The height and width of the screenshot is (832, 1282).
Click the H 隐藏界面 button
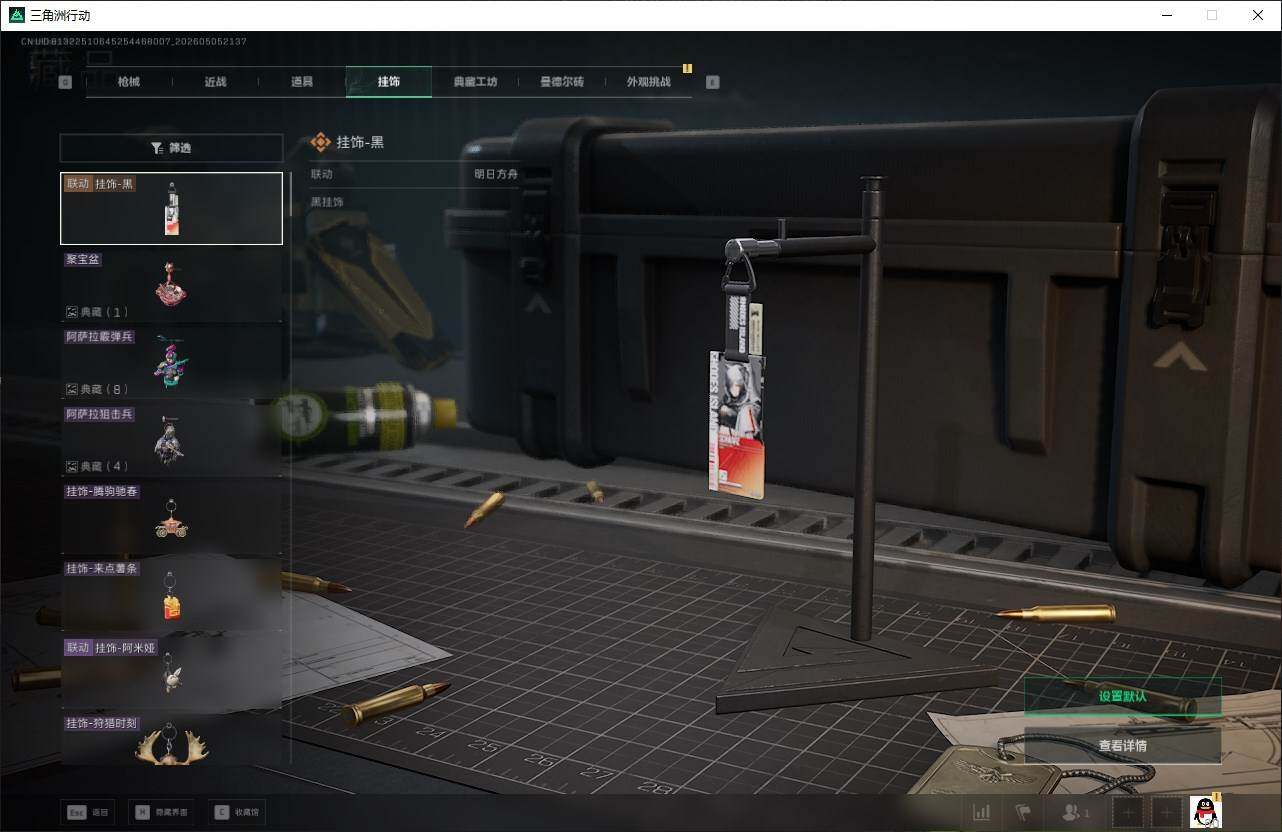[x=160, y=812]
